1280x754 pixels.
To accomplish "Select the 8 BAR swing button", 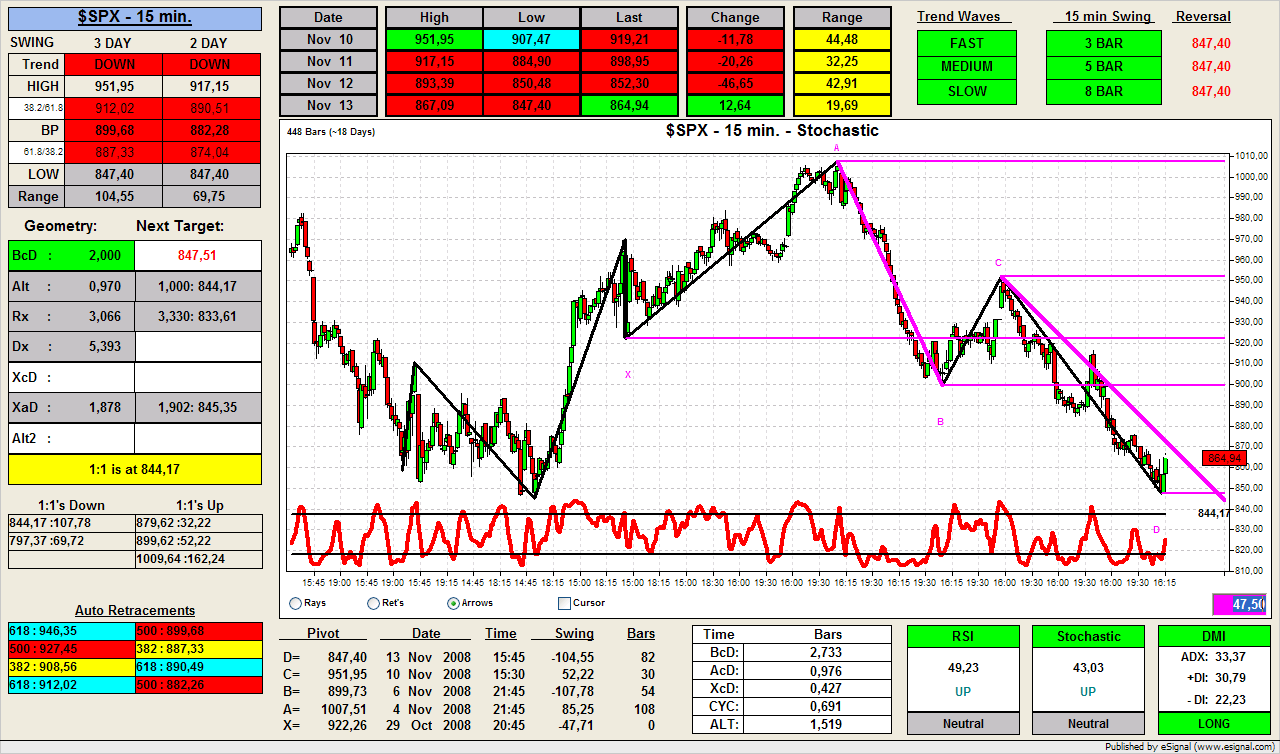I will point(1103,91).
